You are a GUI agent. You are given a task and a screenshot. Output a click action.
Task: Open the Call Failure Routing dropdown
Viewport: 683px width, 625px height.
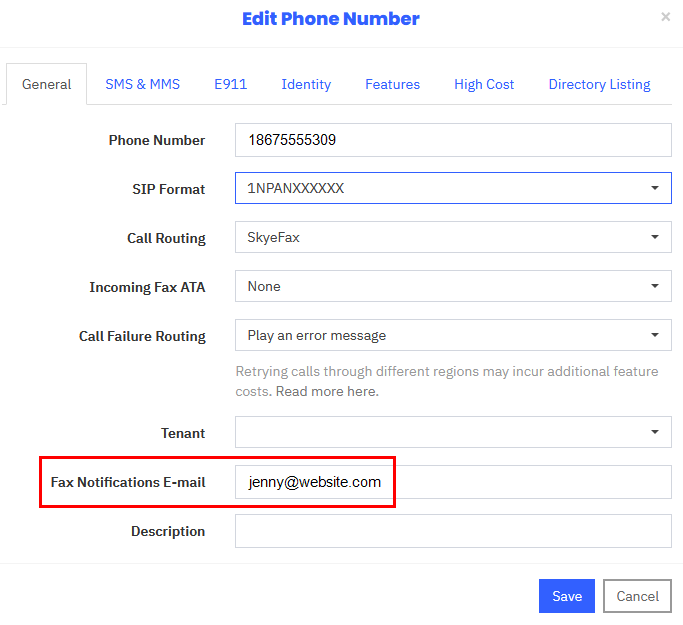tap(453, 335)
